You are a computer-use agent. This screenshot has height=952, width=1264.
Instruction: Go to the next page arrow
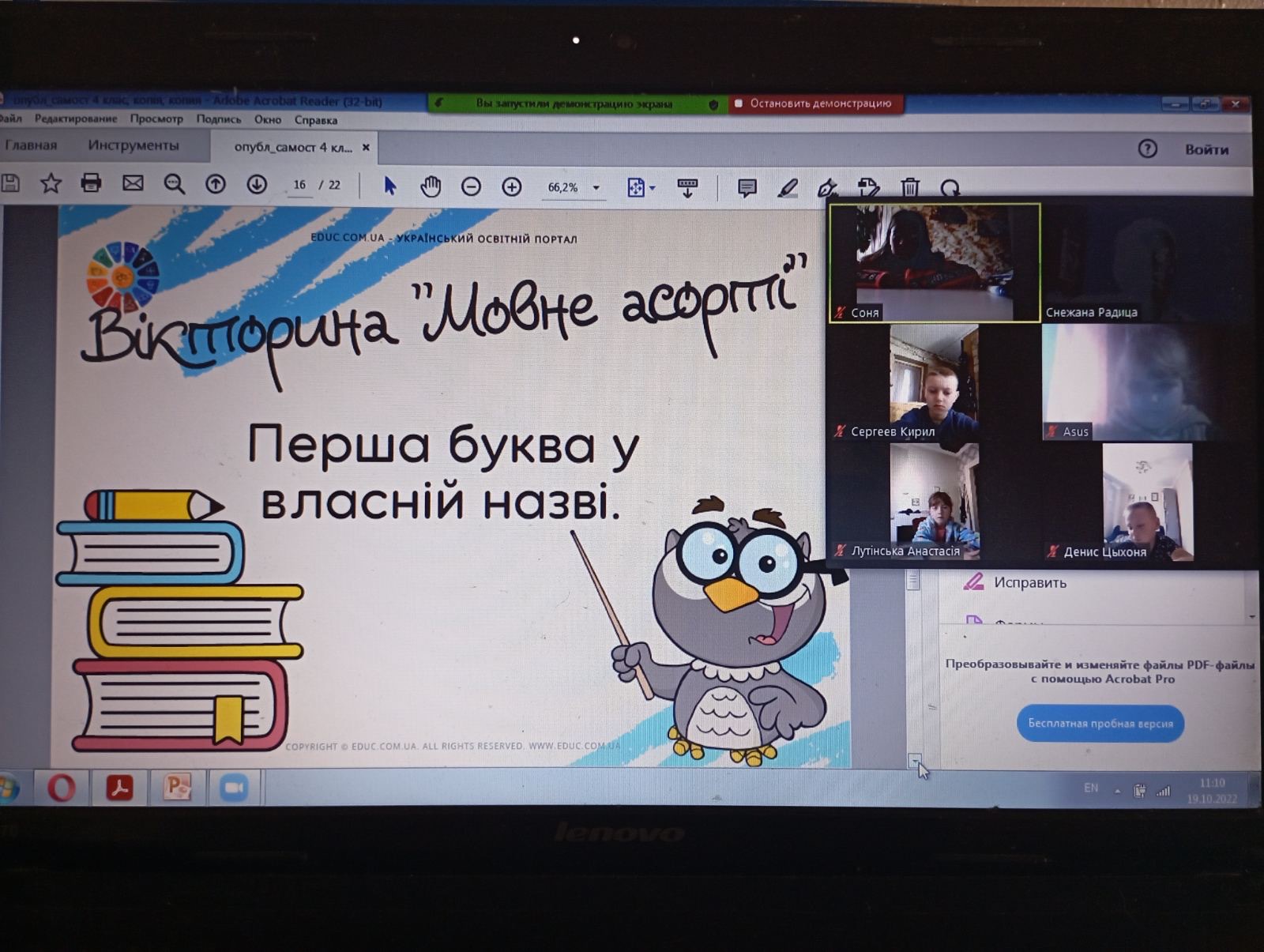pos(257,184)
